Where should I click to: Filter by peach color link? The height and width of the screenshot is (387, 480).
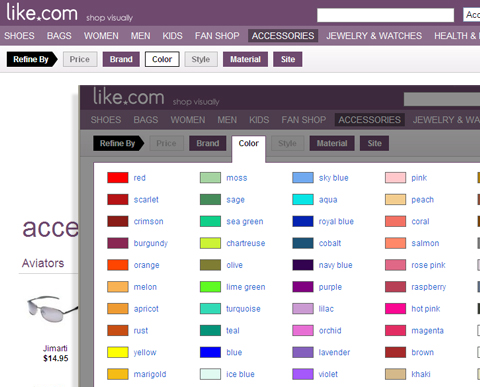pyautogui.click(x=422, y=200)
